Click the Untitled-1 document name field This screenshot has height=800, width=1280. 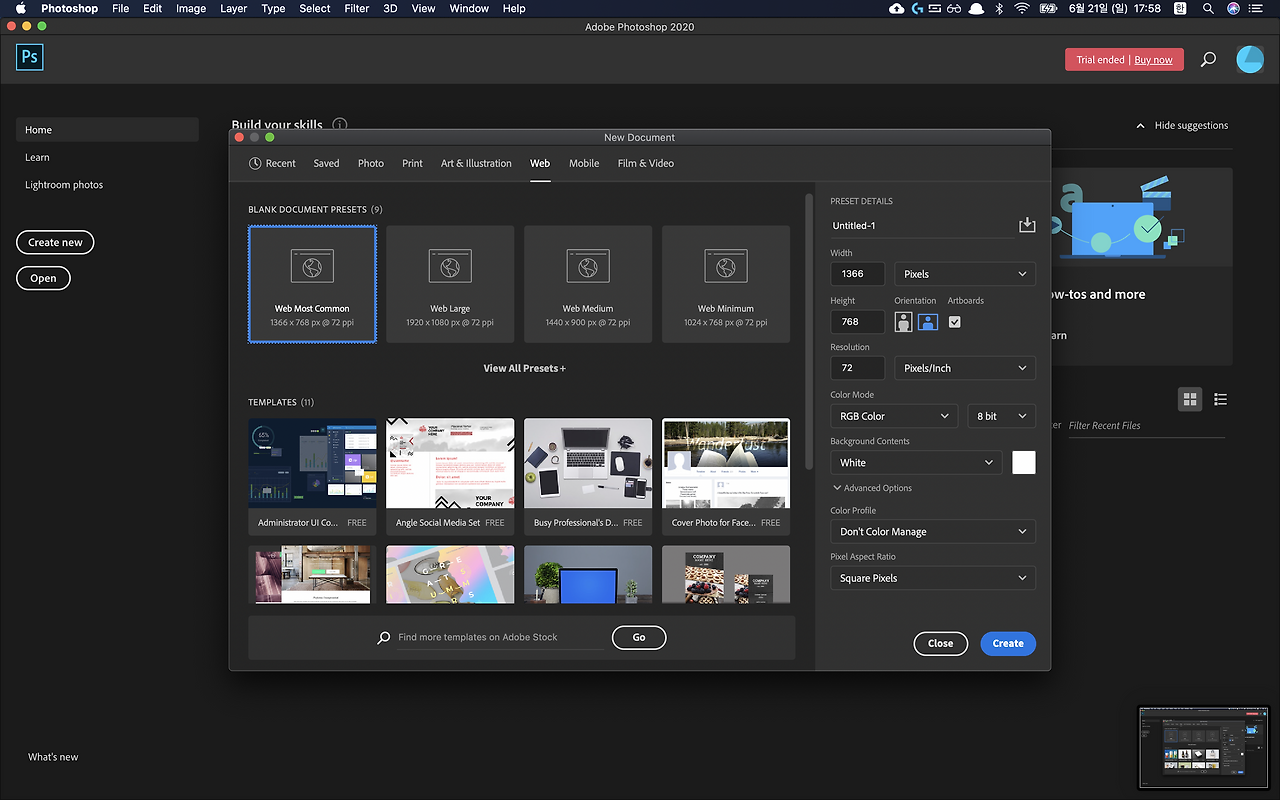point(921,226)
